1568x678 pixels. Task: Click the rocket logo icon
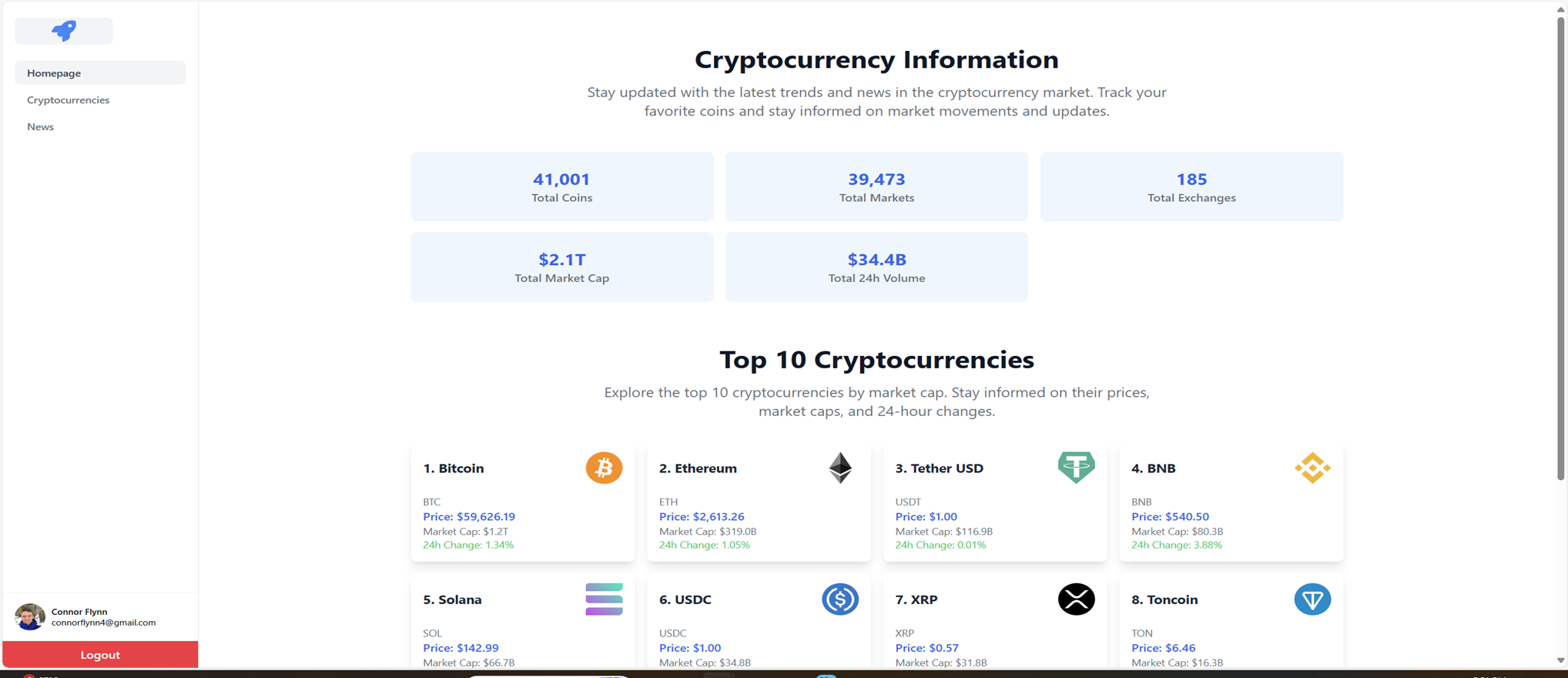[x=64, y=31]
